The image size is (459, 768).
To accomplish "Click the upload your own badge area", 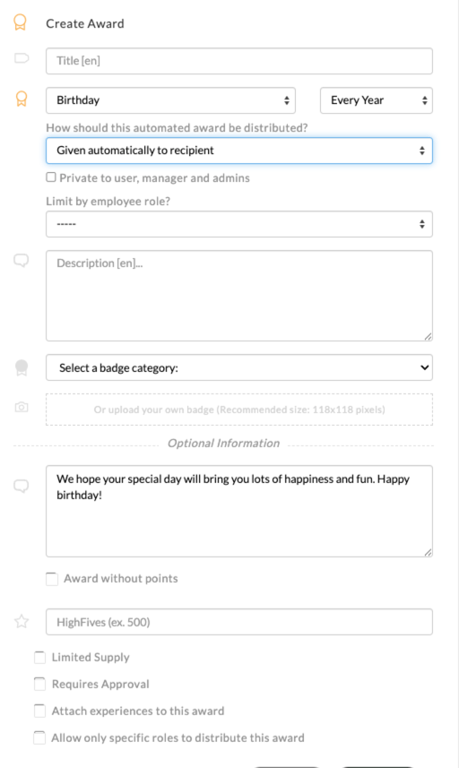I will click(239, 409).
